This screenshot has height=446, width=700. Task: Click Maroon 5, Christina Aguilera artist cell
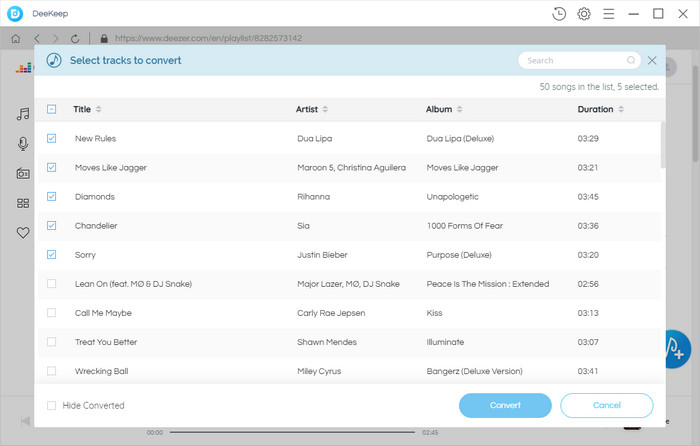(351, 167)
